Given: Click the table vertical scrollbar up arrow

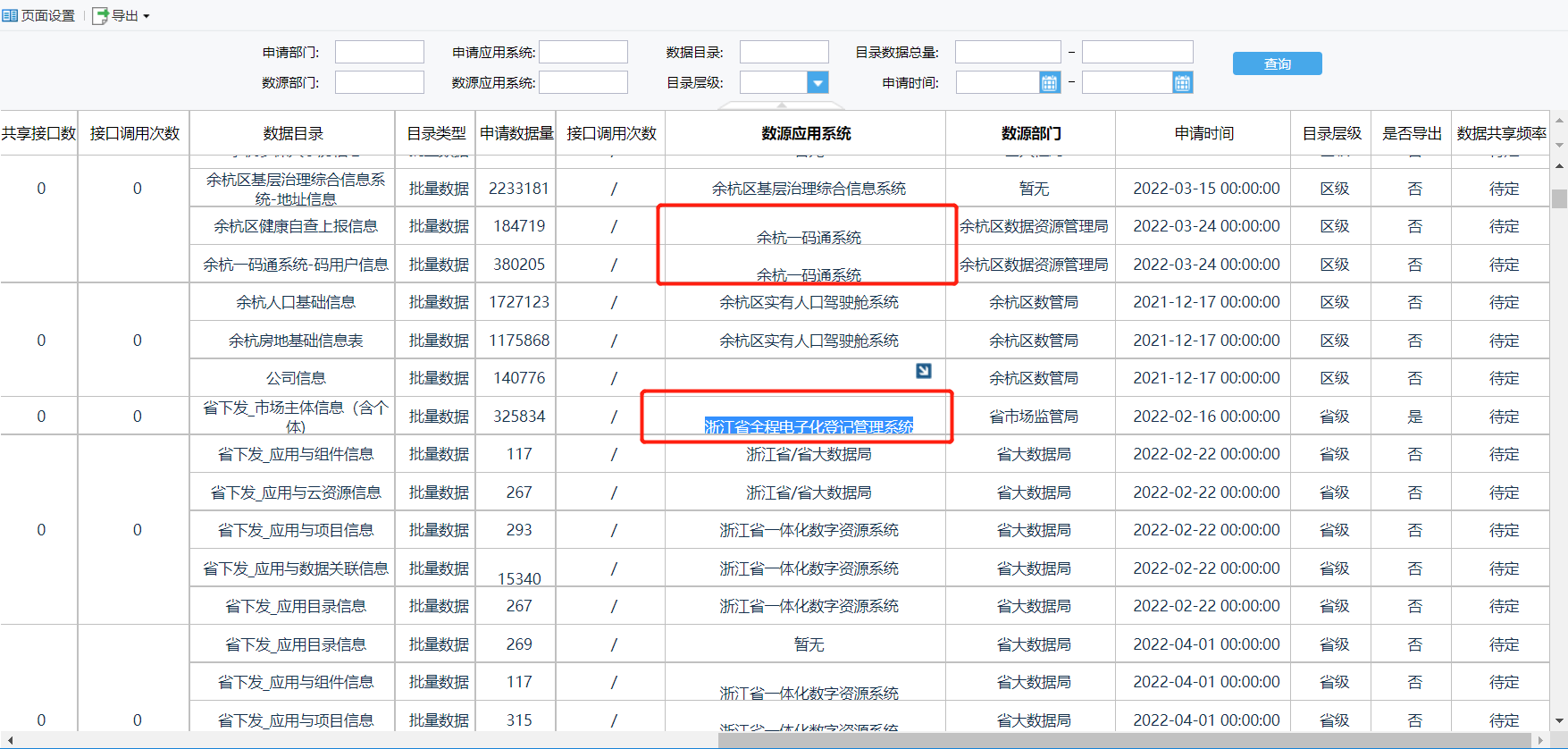Looking at the screenshot, I should 1559,166.
